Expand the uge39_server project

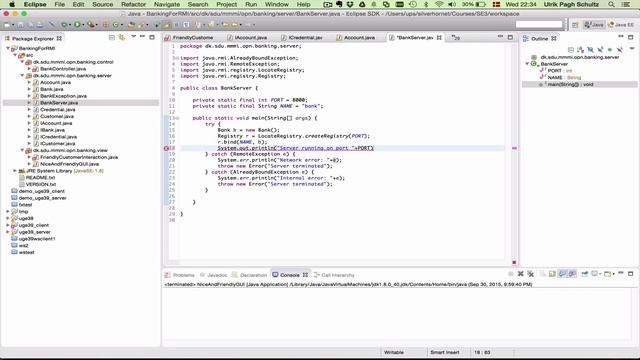[x=8, y=232]
